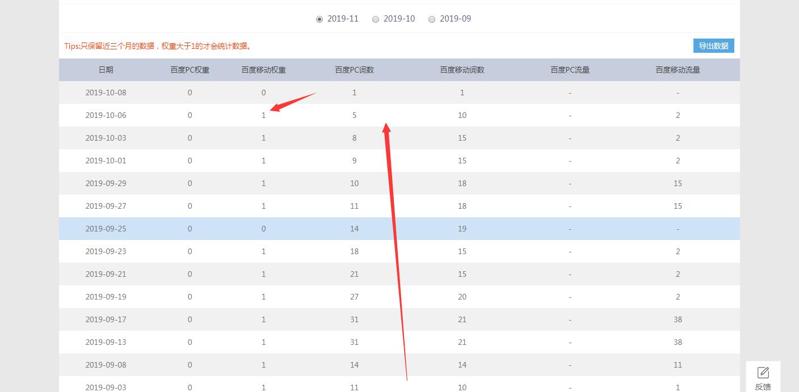This screenshot has width=799, height=392.
Task: Click the 百度移动词数 value 20 in the 2019-09-19 row
Action: [462, 297]
